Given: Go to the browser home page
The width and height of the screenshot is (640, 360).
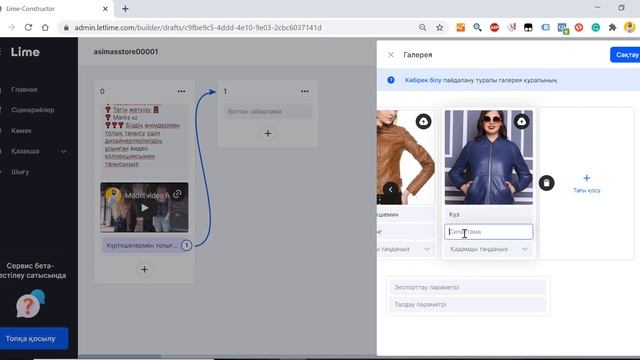Looking at the screenshot, I should click(x=45, y=27).
